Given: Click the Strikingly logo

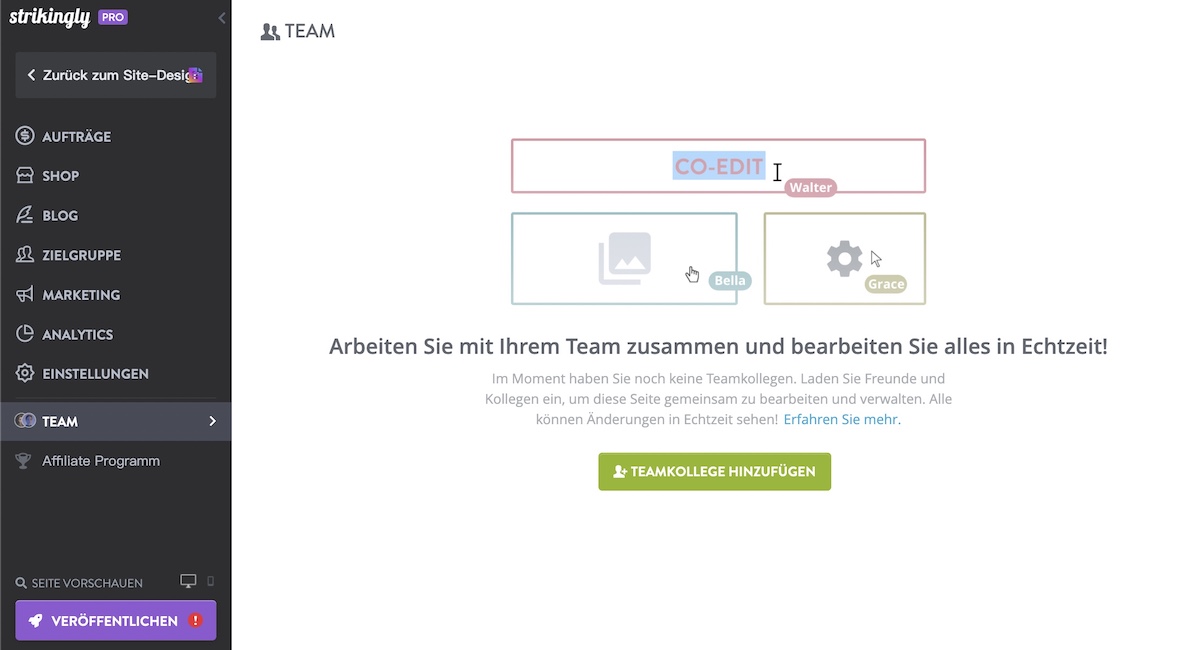Looking at the screenshot, I should 50,17.
